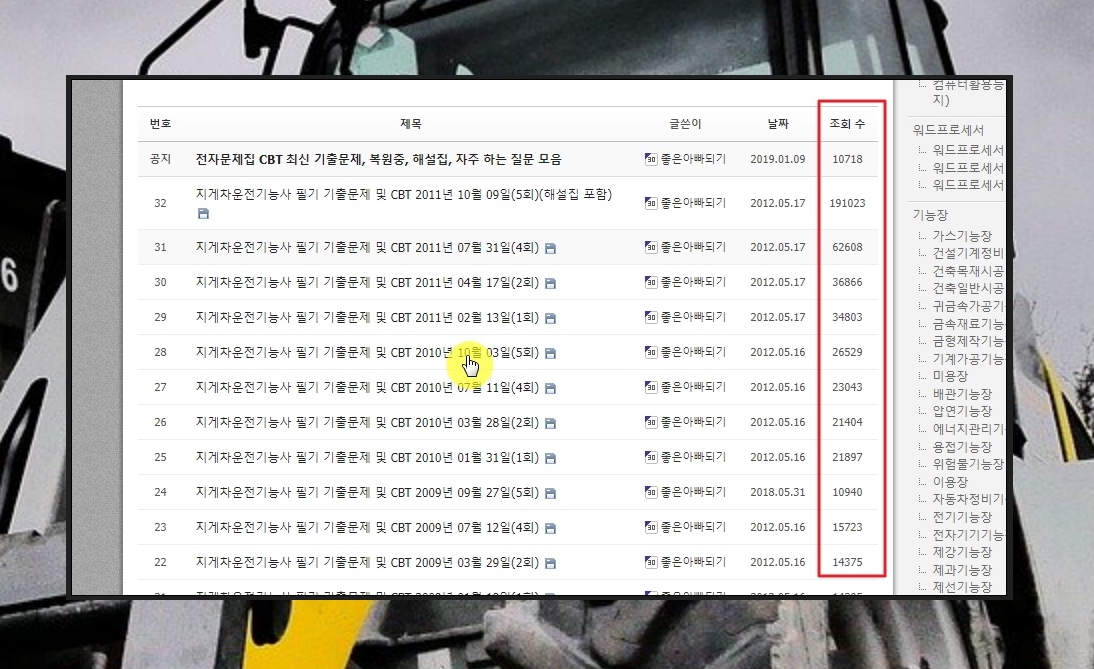Viewport: 1094px width, 669px height.
Task: Click author level icon in row 29
Action: pos(651,317)
